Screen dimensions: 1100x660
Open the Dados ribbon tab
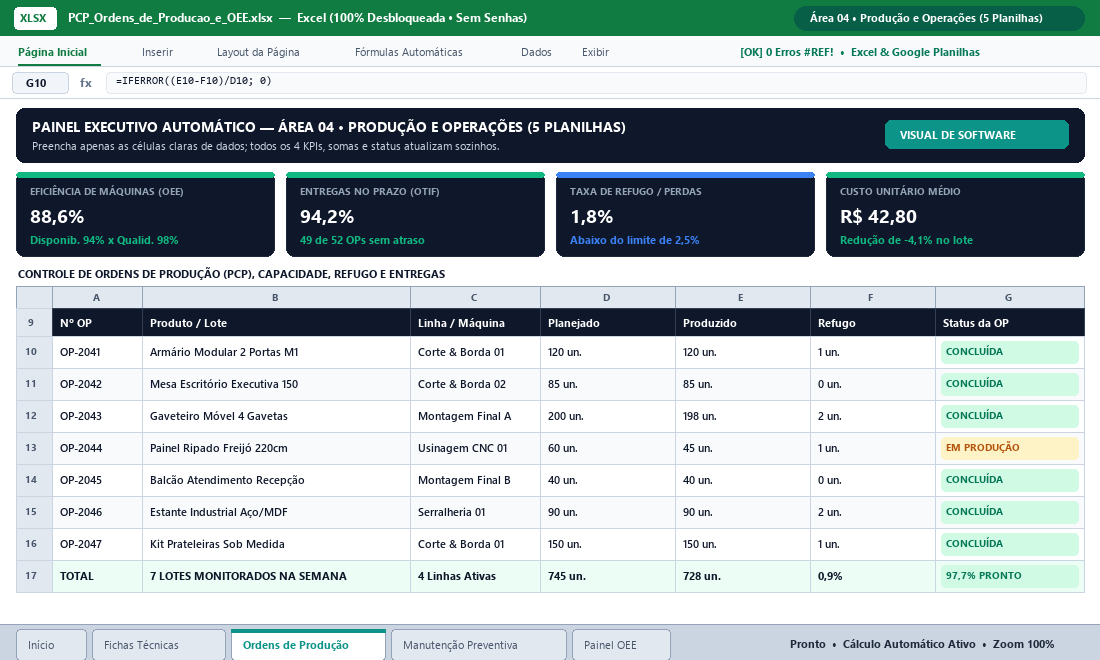pos(536,52)
